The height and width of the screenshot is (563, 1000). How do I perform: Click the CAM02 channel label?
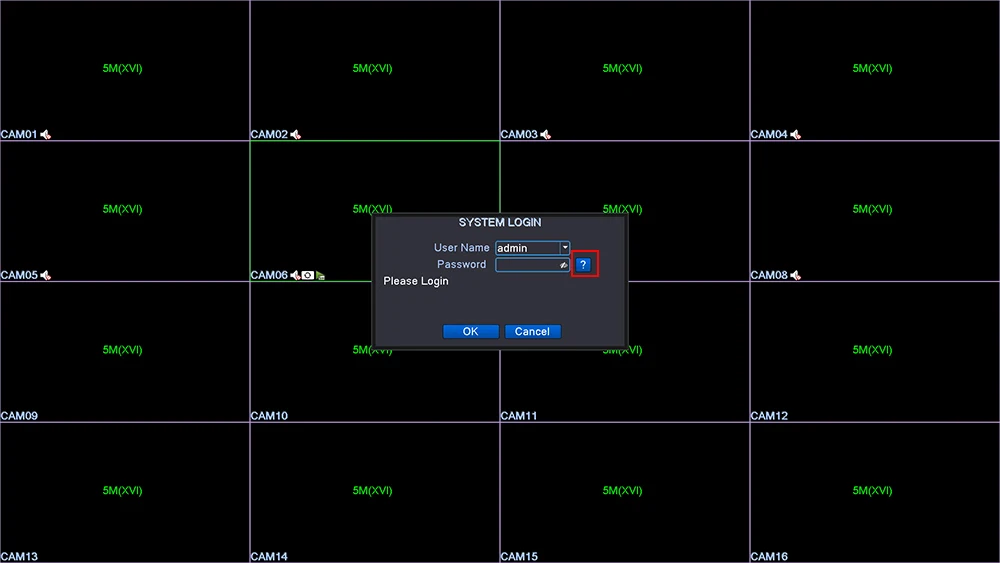point(269,135)
